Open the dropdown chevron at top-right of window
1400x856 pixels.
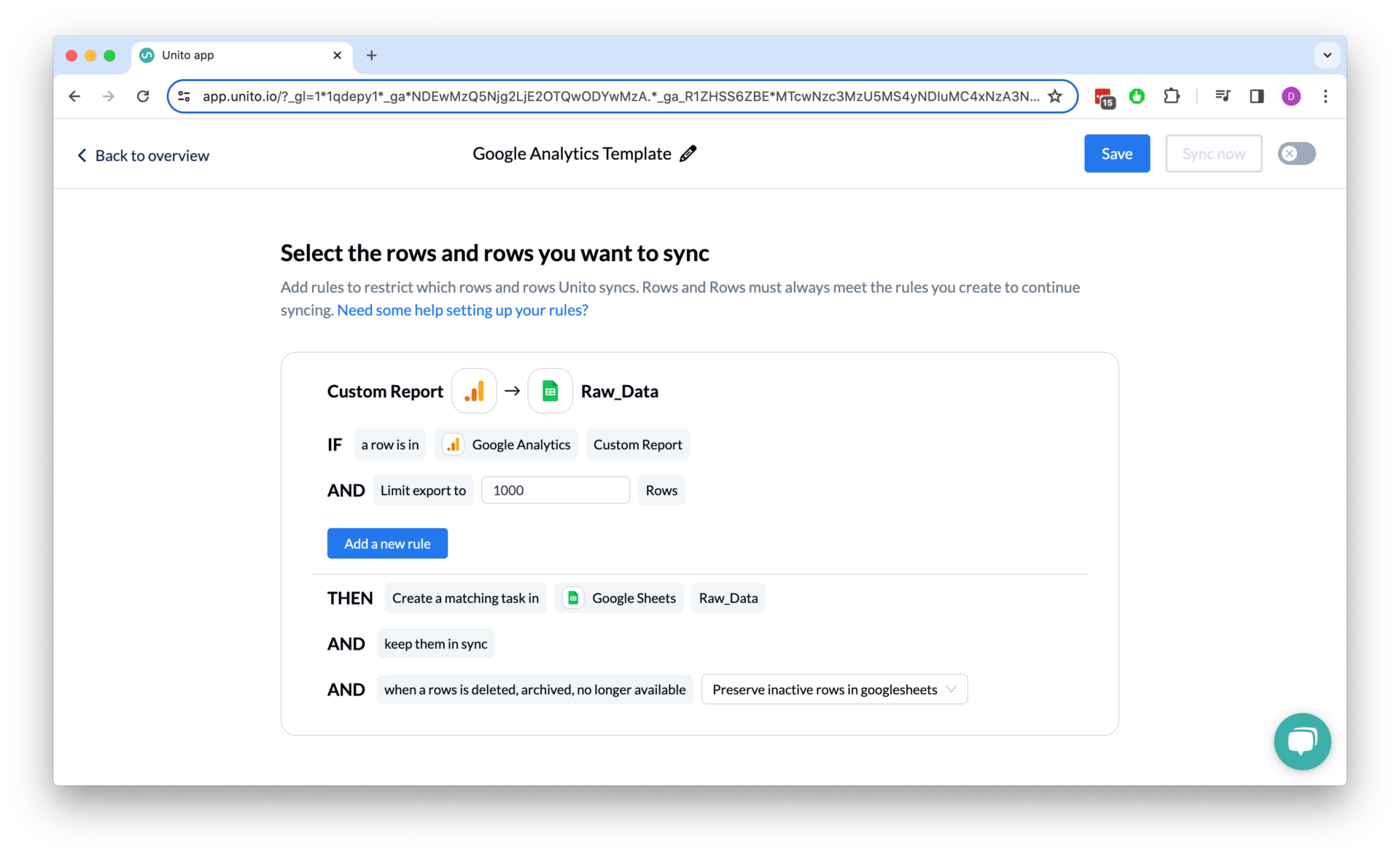pos(1327,55)
